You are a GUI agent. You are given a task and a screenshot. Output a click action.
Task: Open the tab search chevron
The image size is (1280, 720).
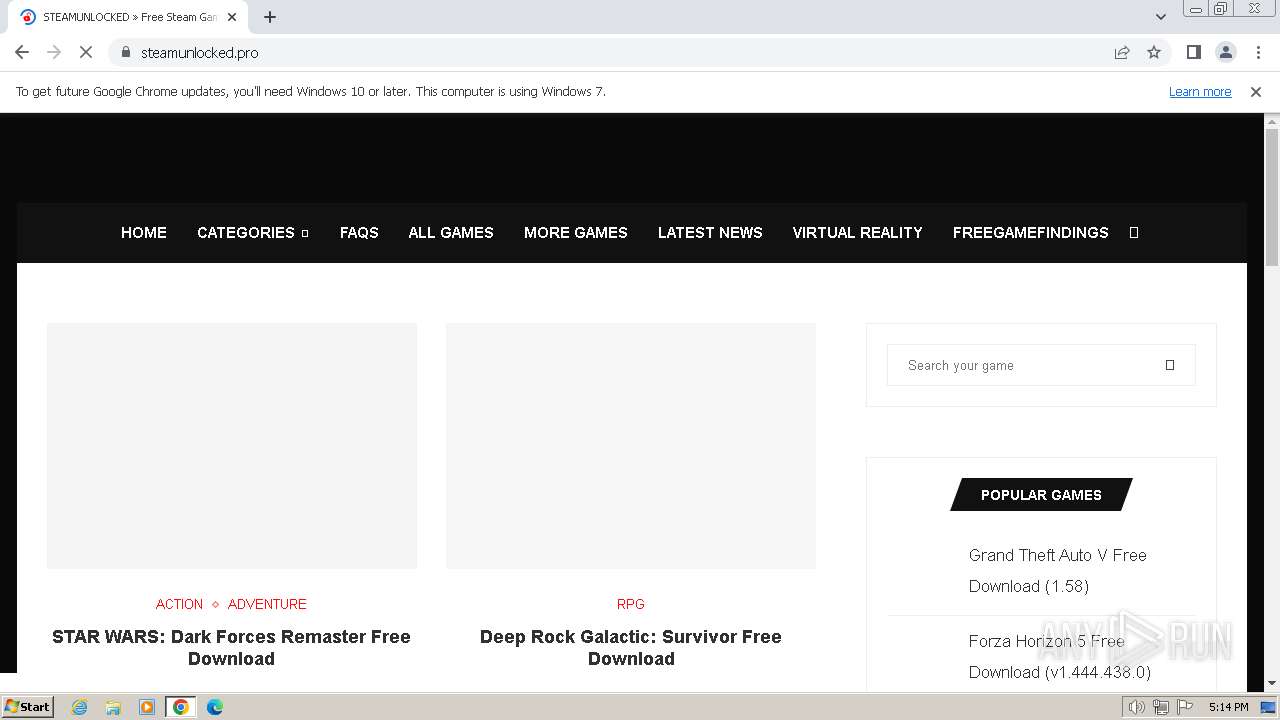tap(1161, 17)
